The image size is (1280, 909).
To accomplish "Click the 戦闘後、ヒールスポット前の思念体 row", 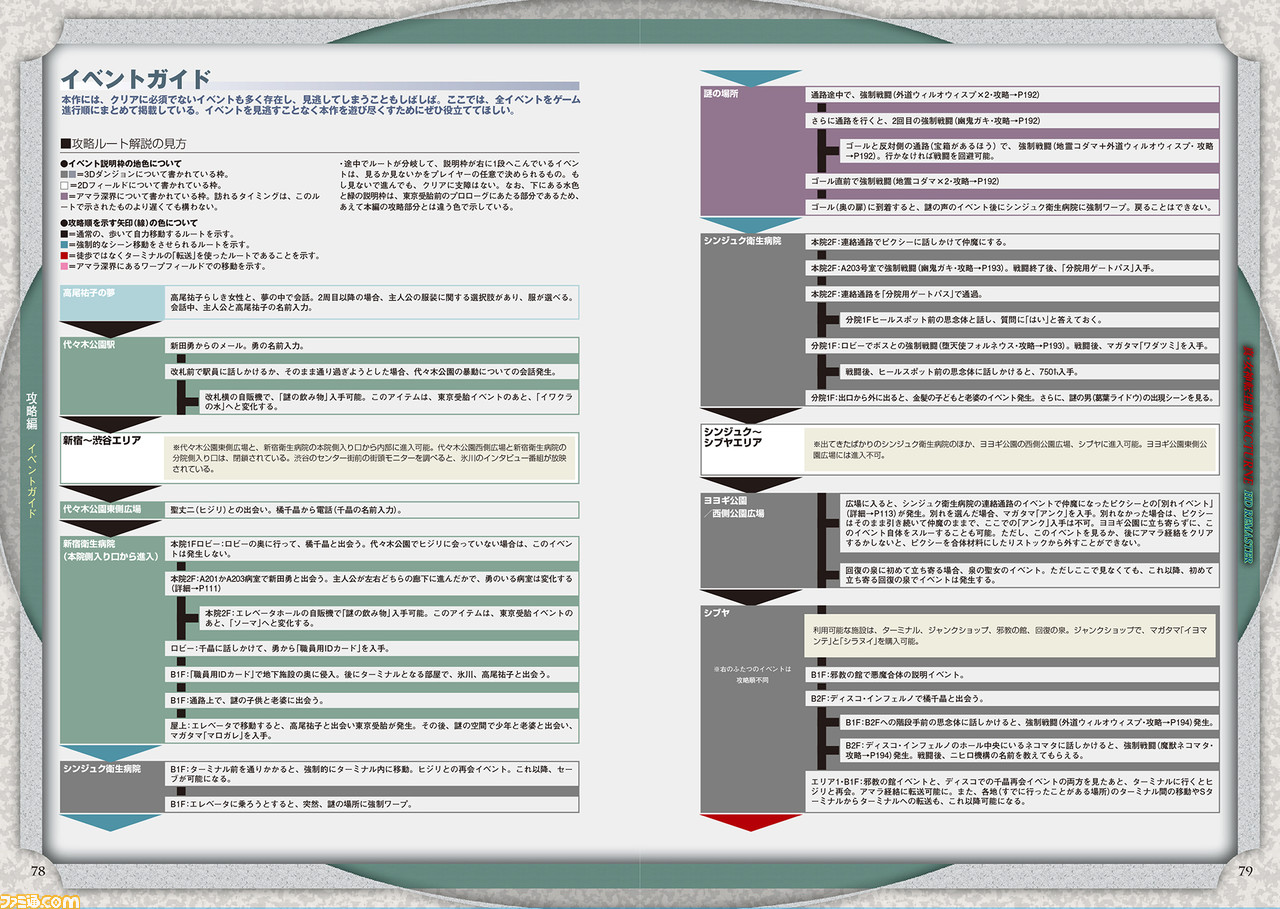I will [x=1028, y=372].
